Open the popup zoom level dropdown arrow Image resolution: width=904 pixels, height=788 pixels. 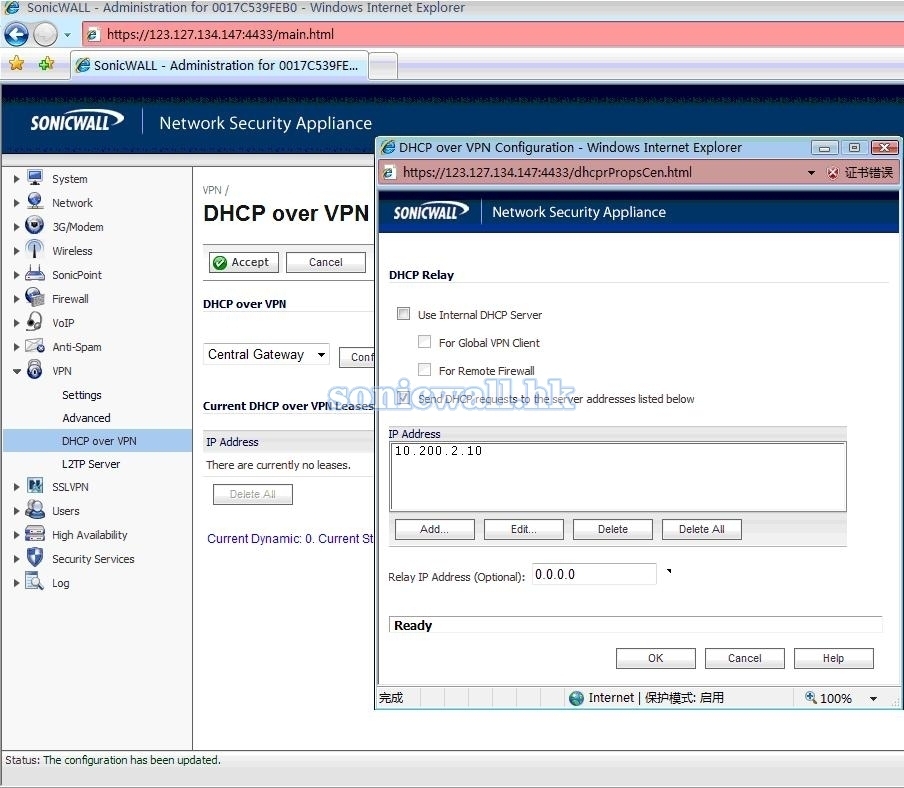(873, 699)
